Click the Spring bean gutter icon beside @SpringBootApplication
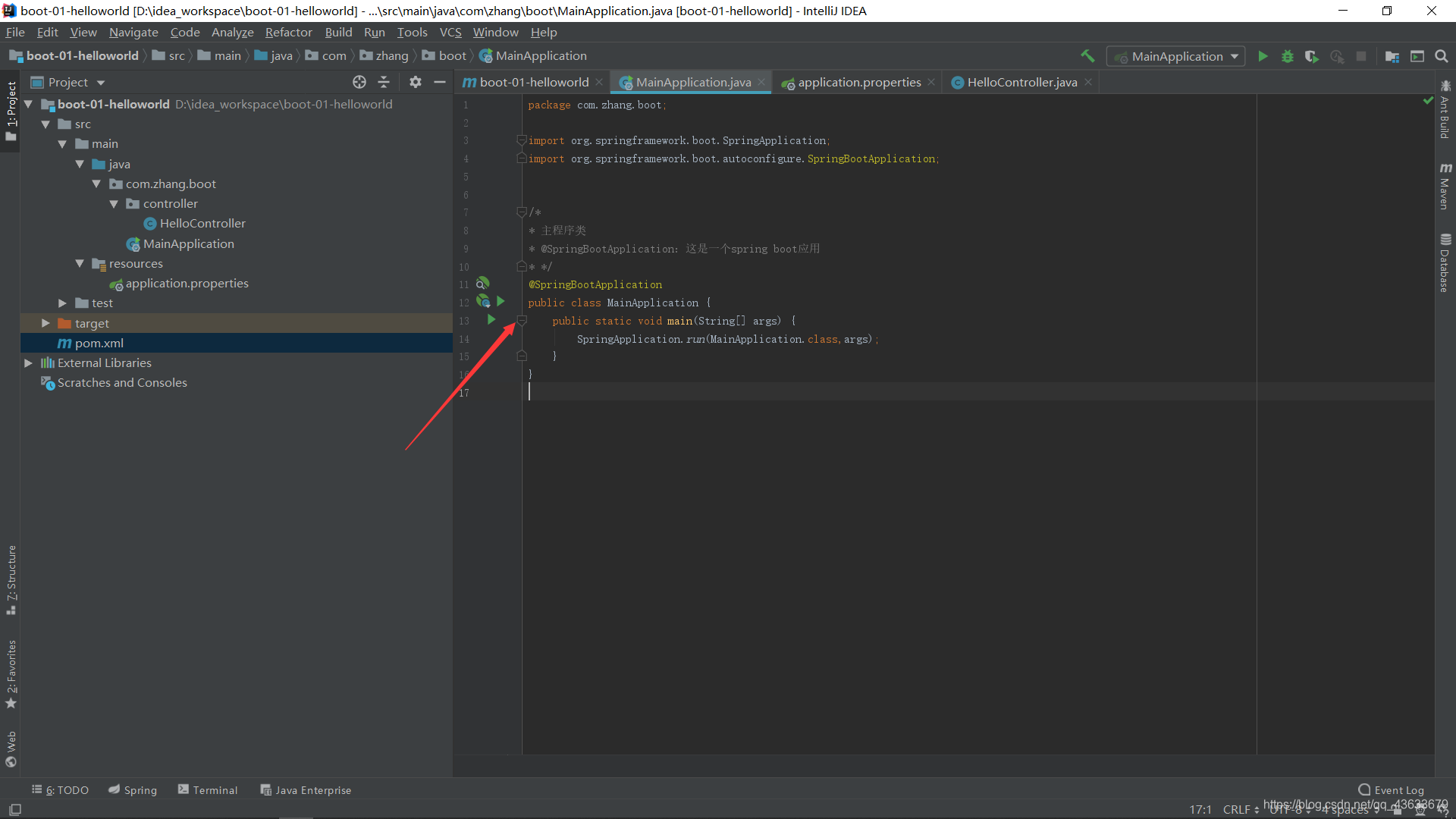The width and height of the screenshot is (1456, 819). 482,284
